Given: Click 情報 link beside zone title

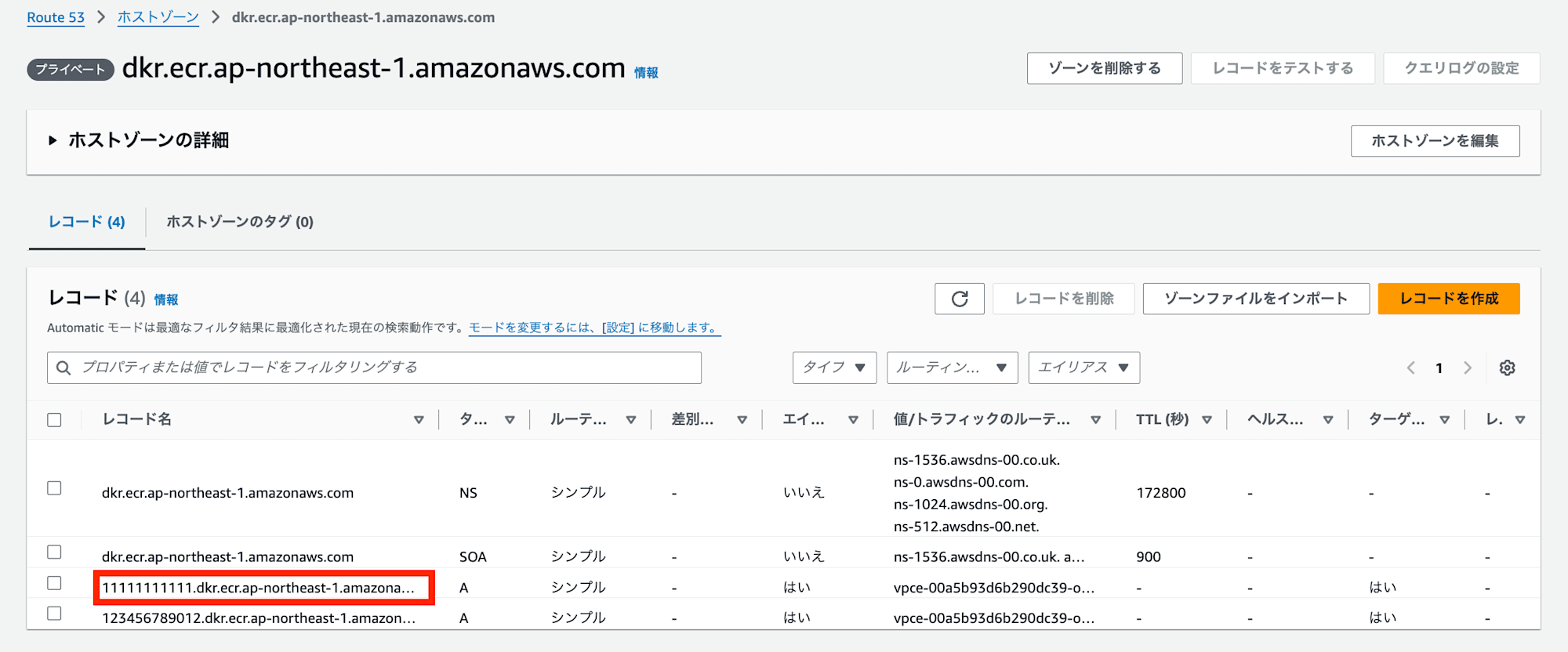Looking at the screenshot, I should (x=646, y=73).
